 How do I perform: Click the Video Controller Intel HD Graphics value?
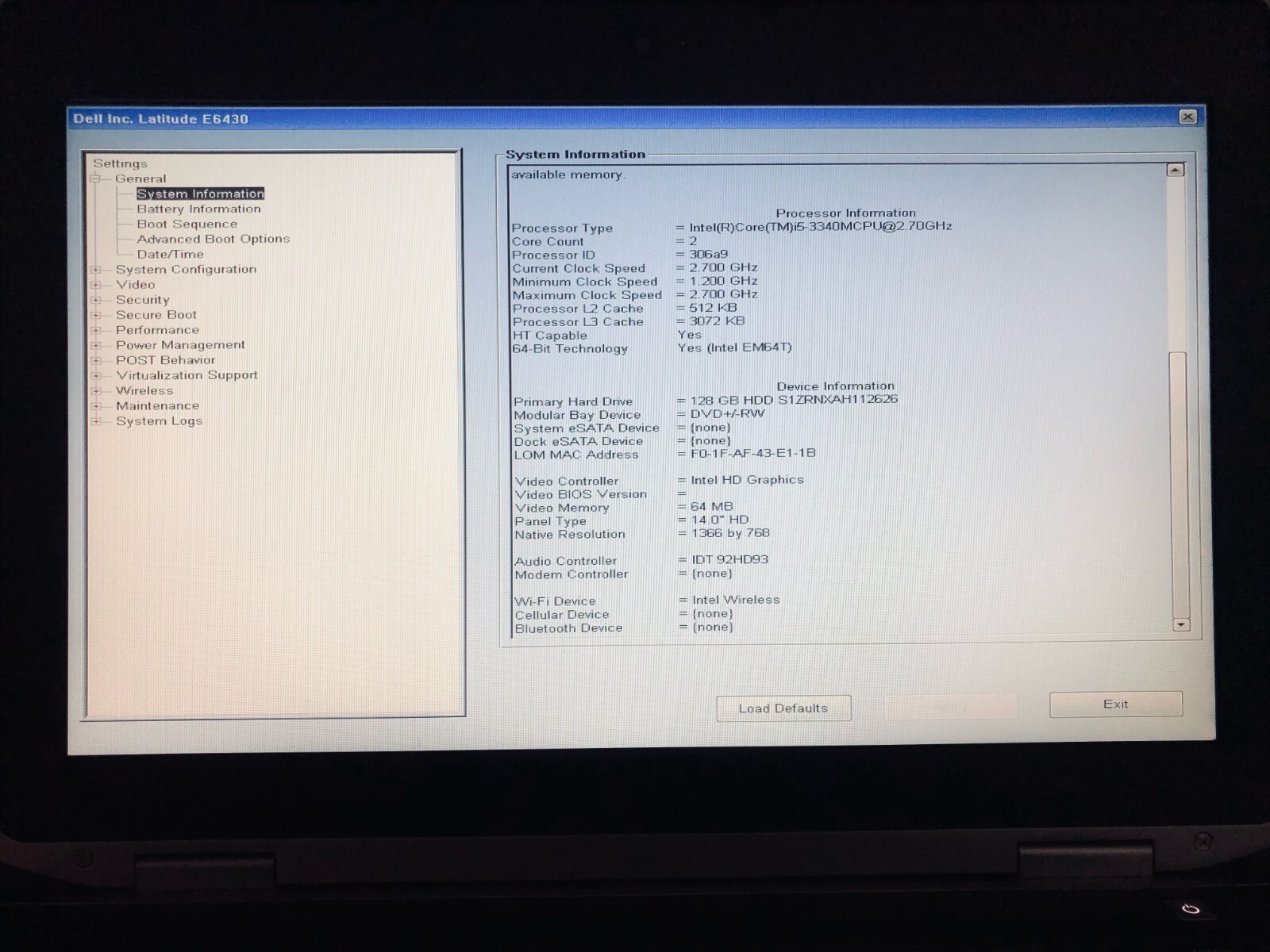[747, 480]
